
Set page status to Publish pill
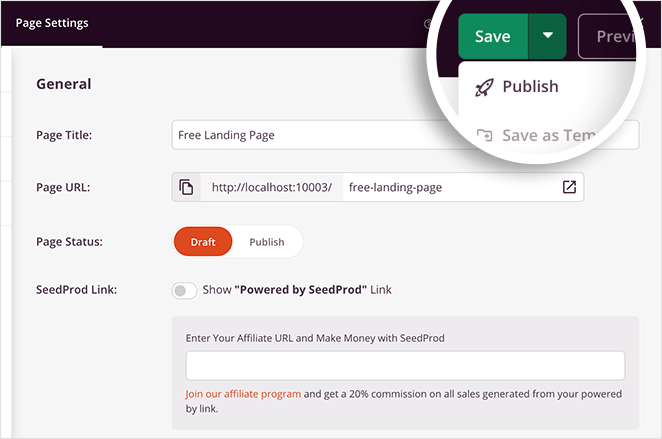(x=267, y=242)
